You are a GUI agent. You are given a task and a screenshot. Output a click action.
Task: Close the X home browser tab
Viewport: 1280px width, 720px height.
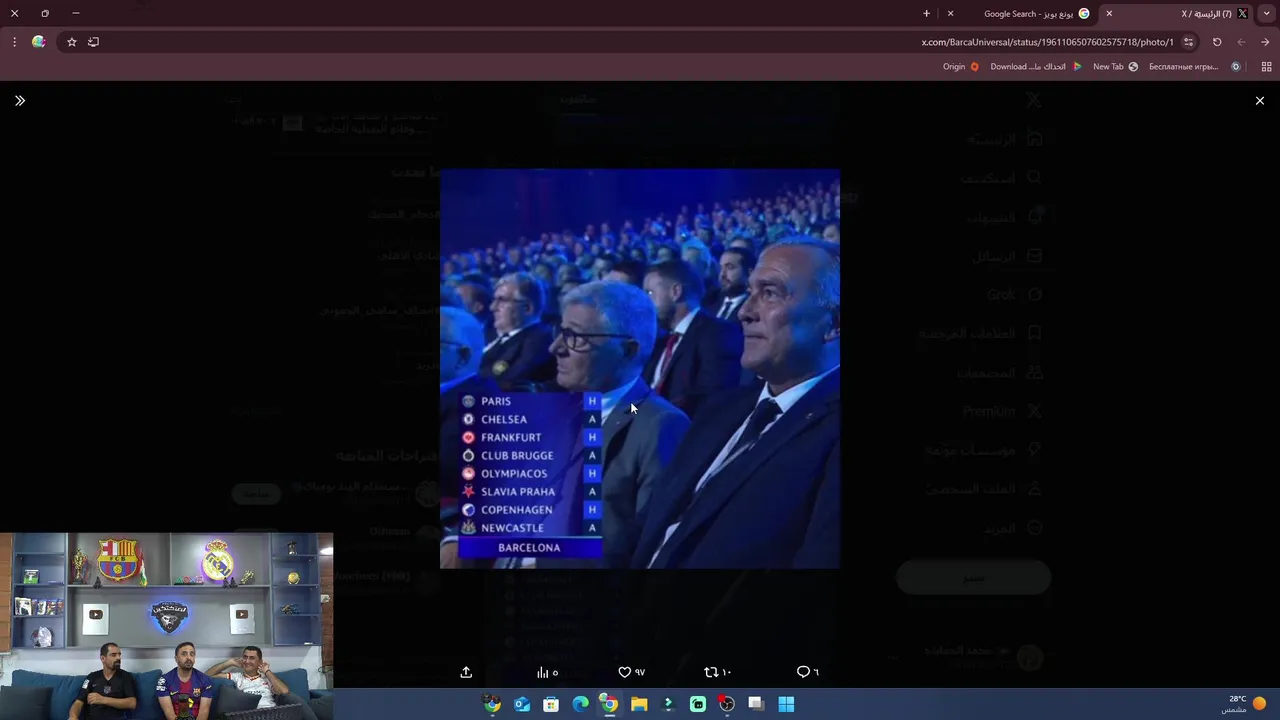pos(1109,14)
